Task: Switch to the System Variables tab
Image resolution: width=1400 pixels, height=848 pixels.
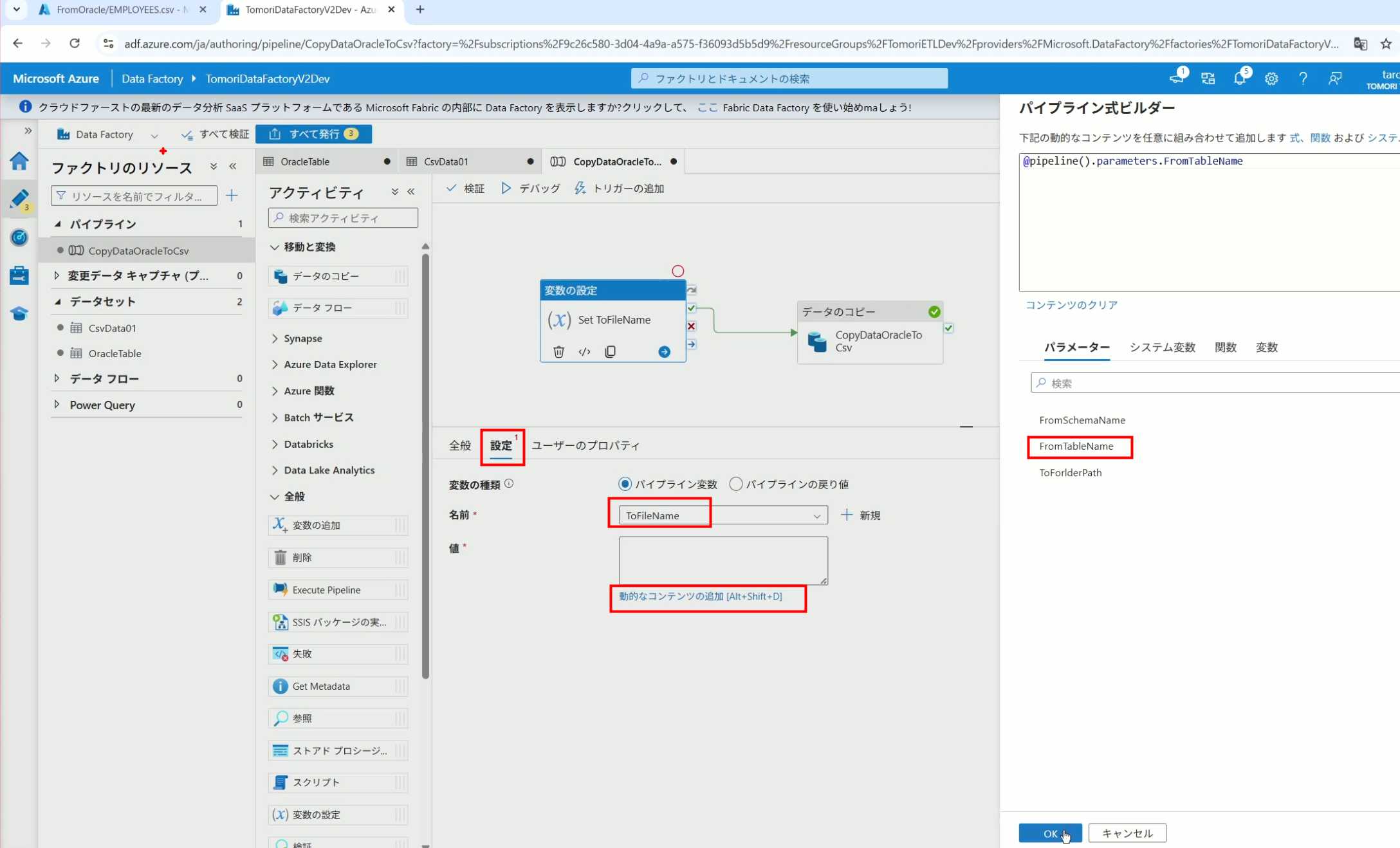Action: click(x=1162, y=347)
